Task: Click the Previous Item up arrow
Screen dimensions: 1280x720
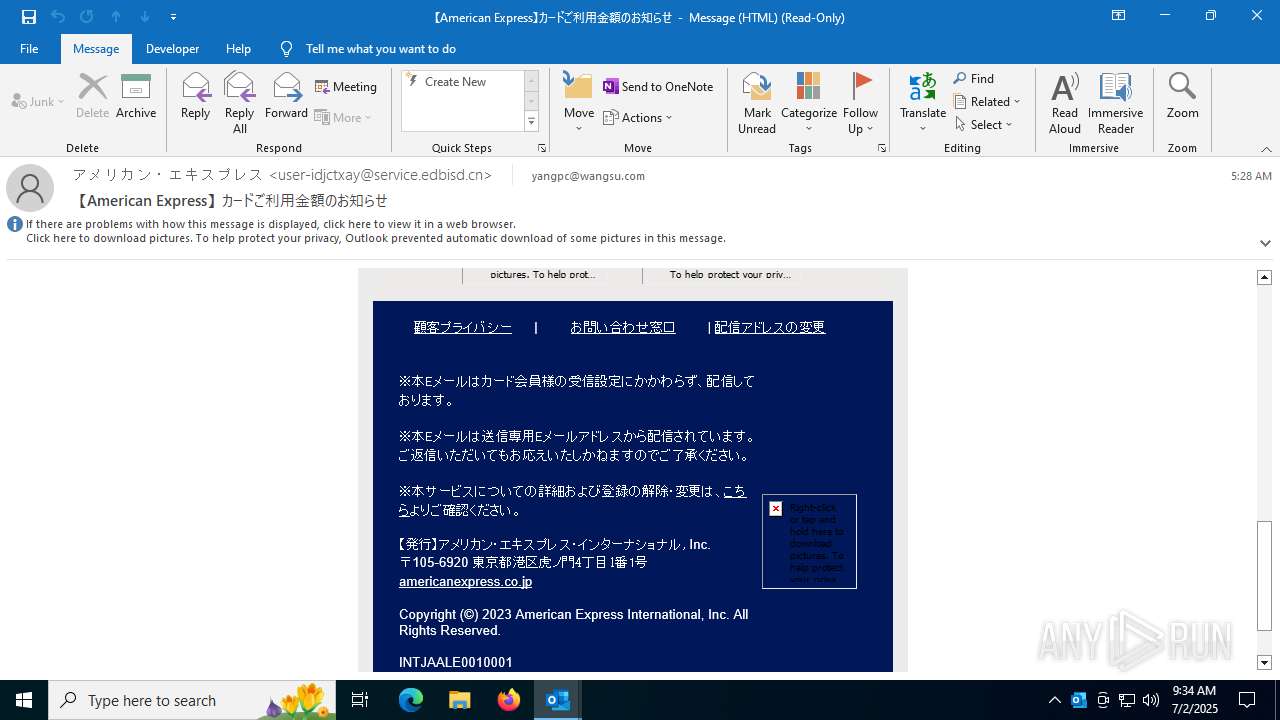Action: (116, 17)
